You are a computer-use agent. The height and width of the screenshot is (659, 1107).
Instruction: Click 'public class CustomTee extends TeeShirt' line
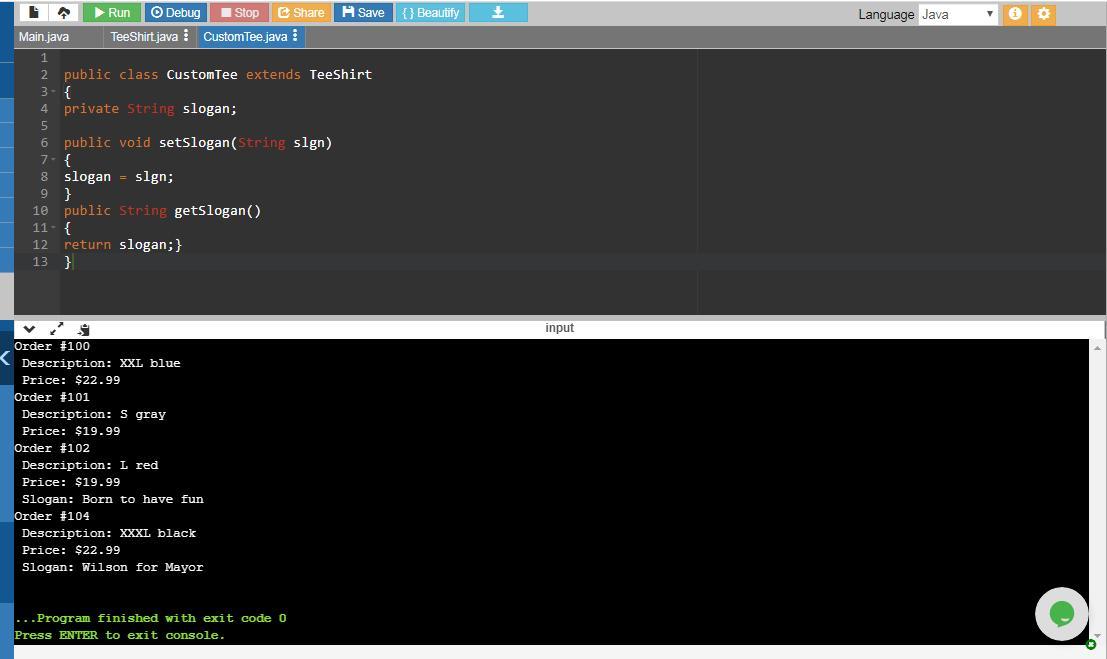(x=217, y=75)
